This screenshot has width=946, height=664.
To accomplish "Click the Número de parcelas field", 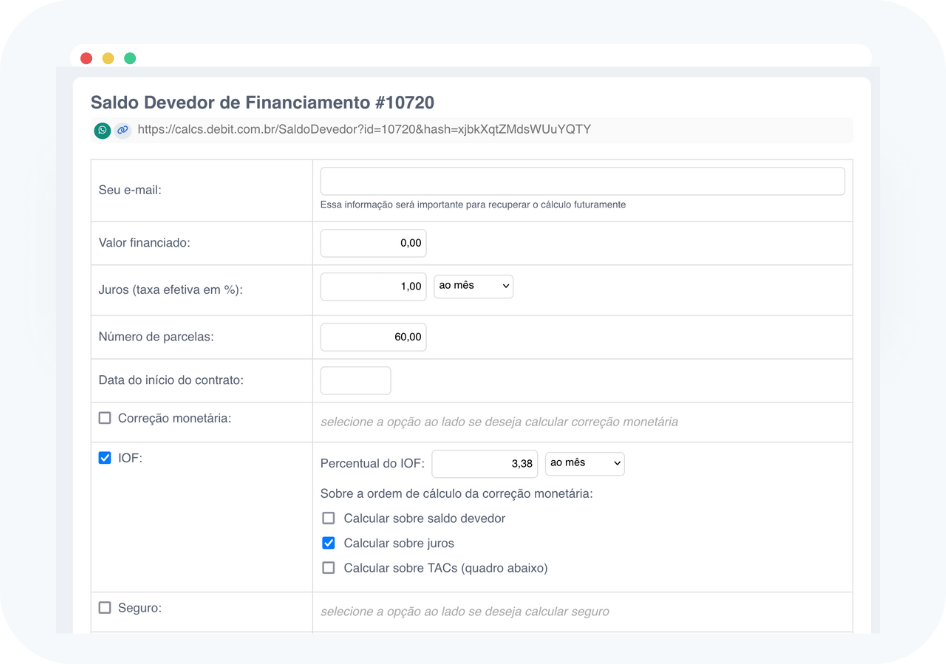I will 373,337.
